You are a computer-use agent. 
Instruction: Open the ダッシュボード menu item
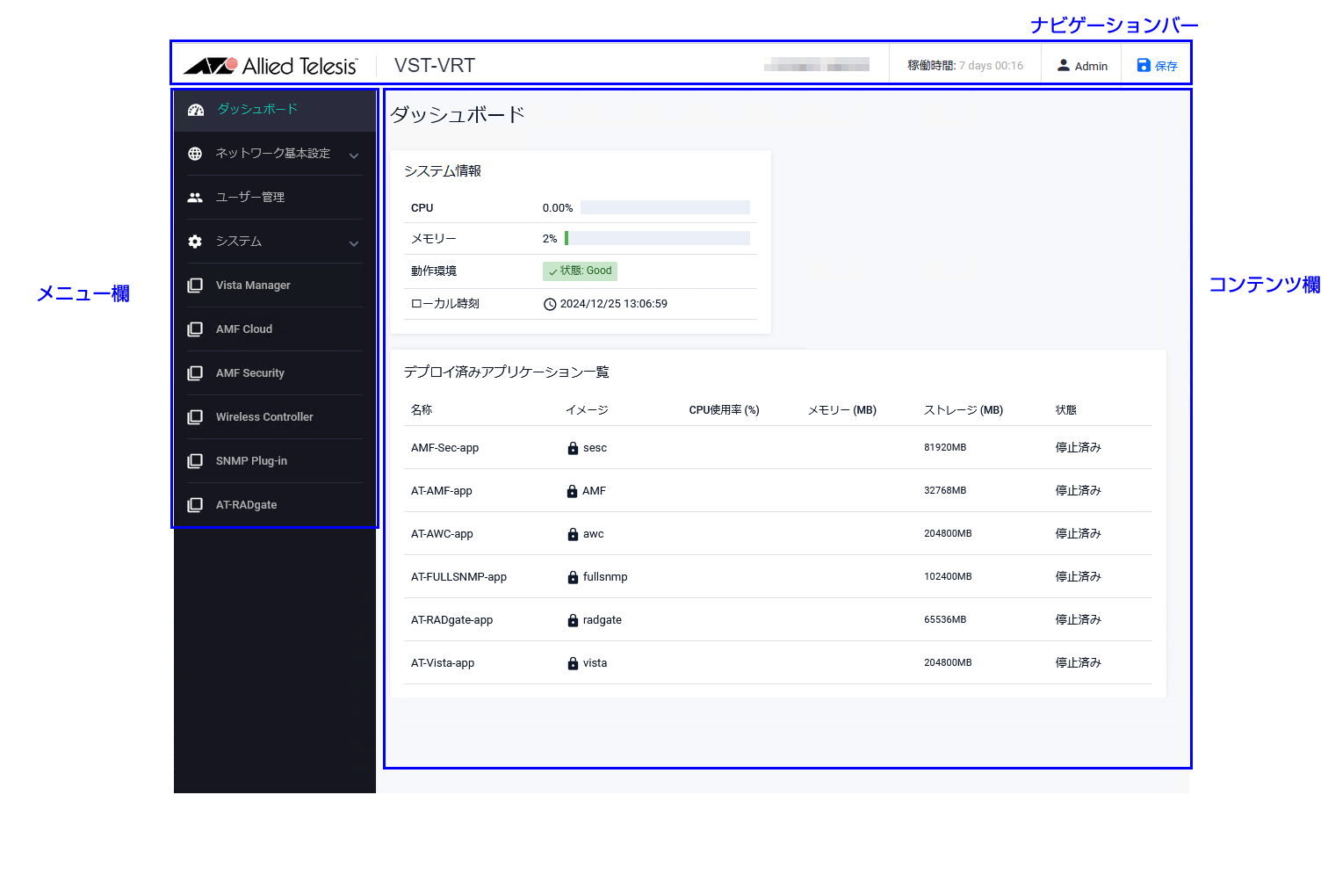point(275,110)
